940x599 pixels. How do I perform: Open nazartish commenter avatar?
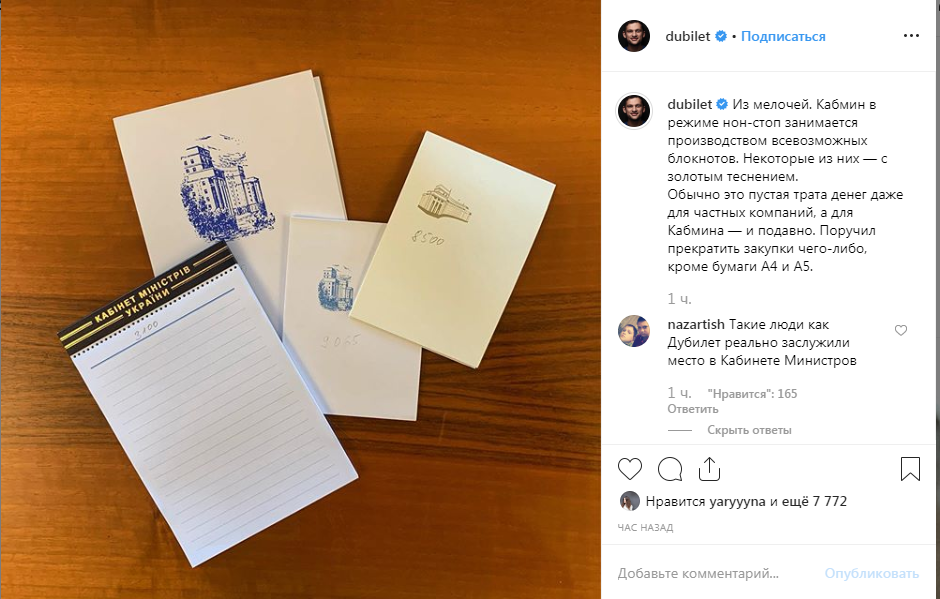(x=634, y=331)
